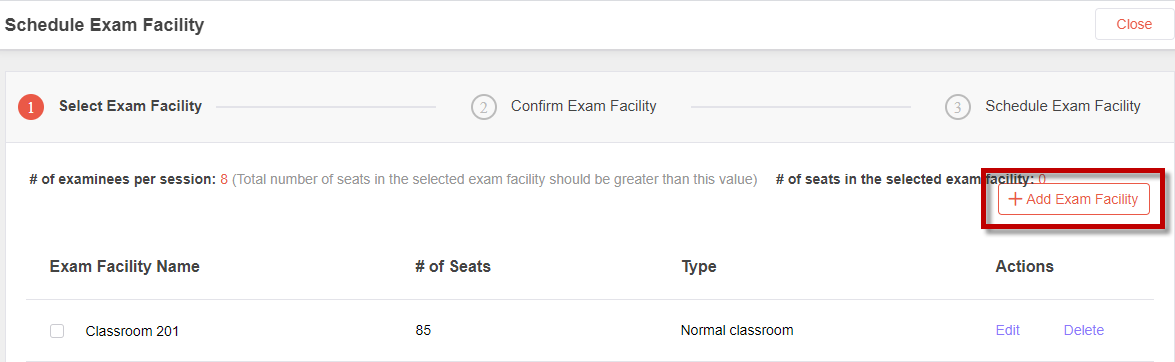The height and width of the screenshot is (362, 1175).
Task: Click the Type column header
Action: (698, 267)
